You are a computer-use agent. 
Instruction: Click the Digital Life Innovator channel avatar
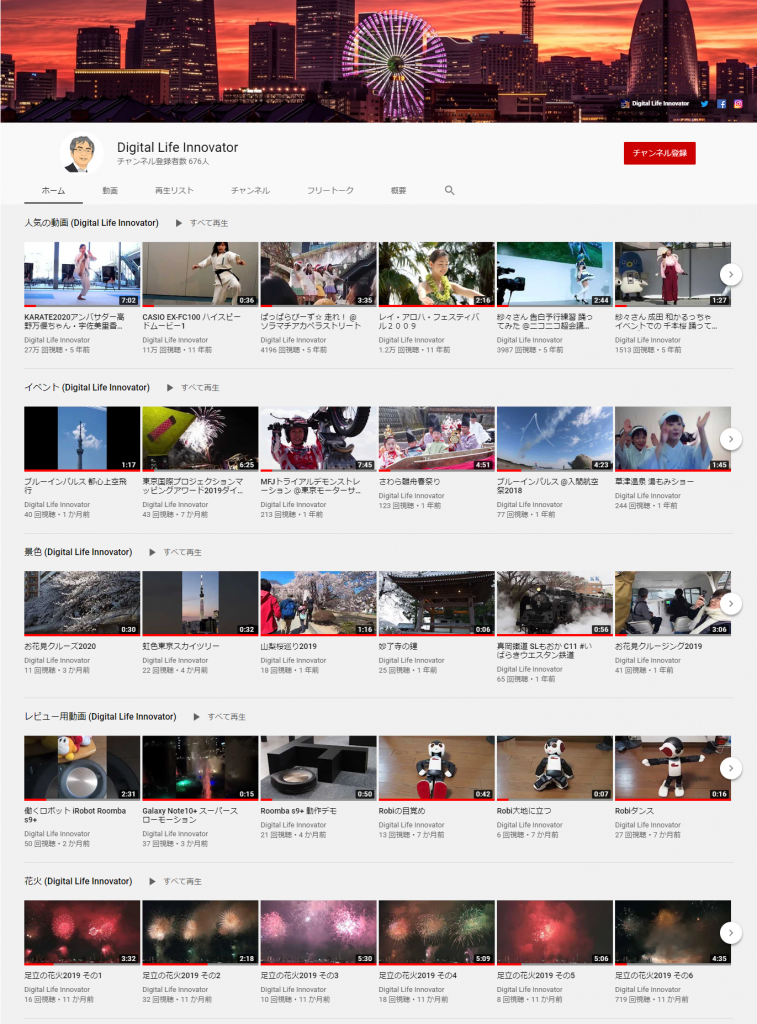(81, 153)
